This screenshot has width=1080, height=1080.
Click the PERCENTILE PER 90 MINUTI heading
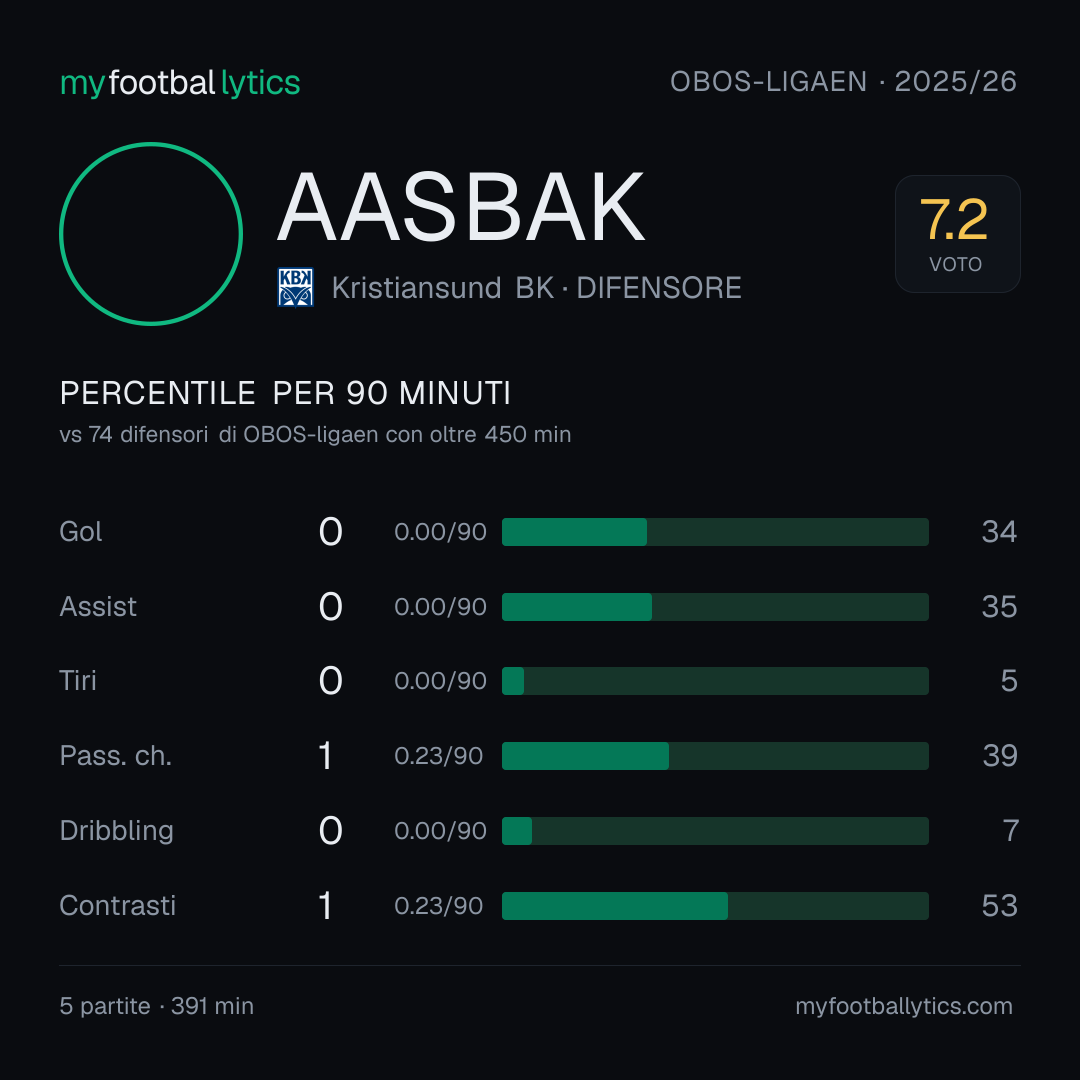click(x=285, y=393)
